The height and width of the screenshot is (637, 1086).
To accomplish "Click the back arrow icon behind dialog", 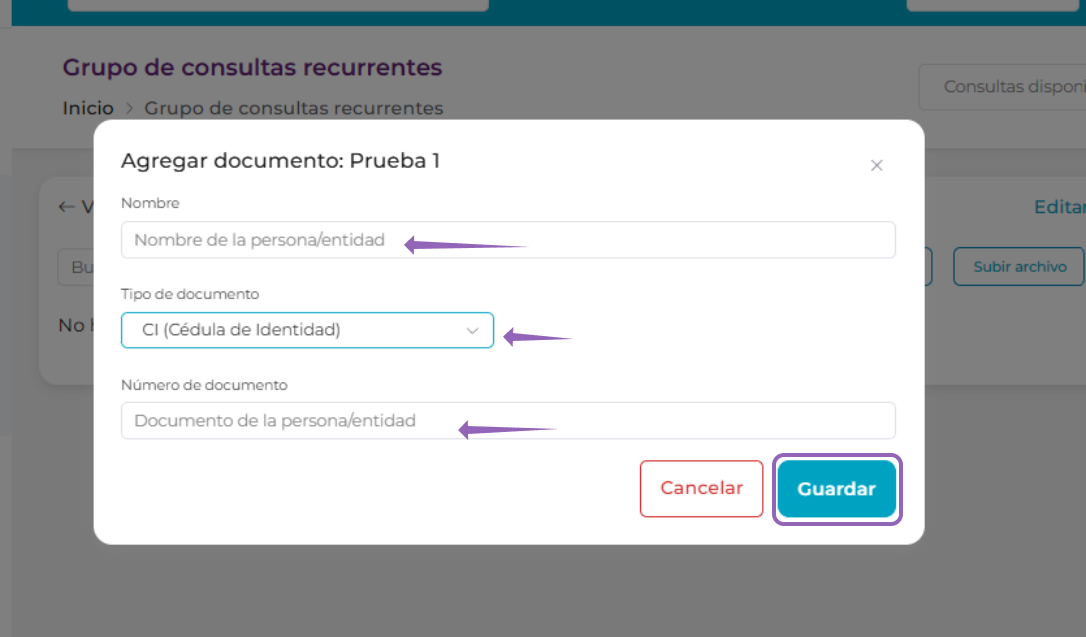I will click(x=66, y=206).
